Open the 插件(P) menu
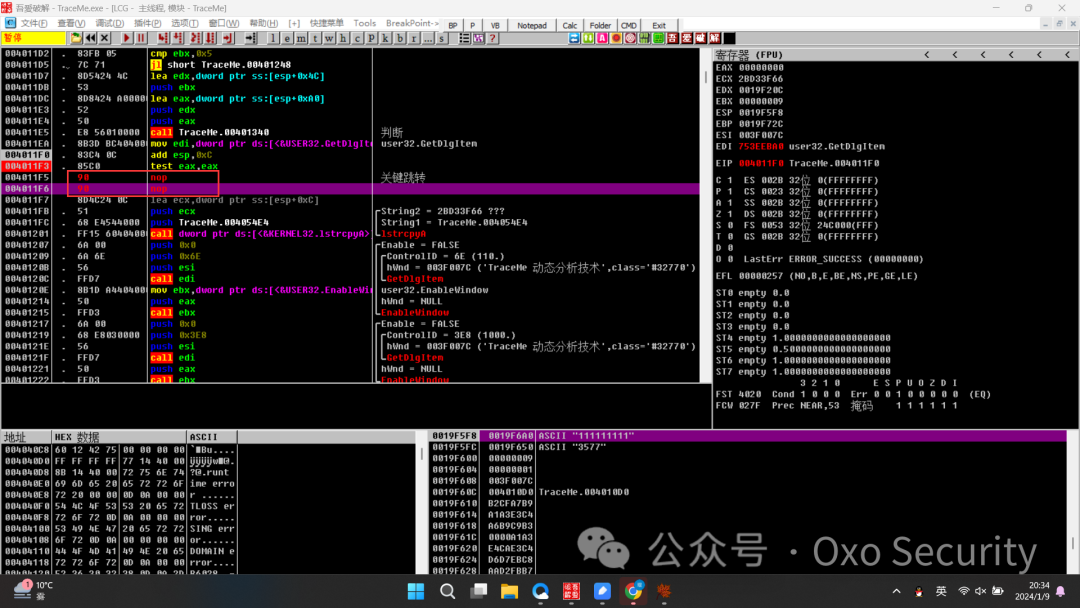The image size is (1080, 608). (x=147, y=23)
